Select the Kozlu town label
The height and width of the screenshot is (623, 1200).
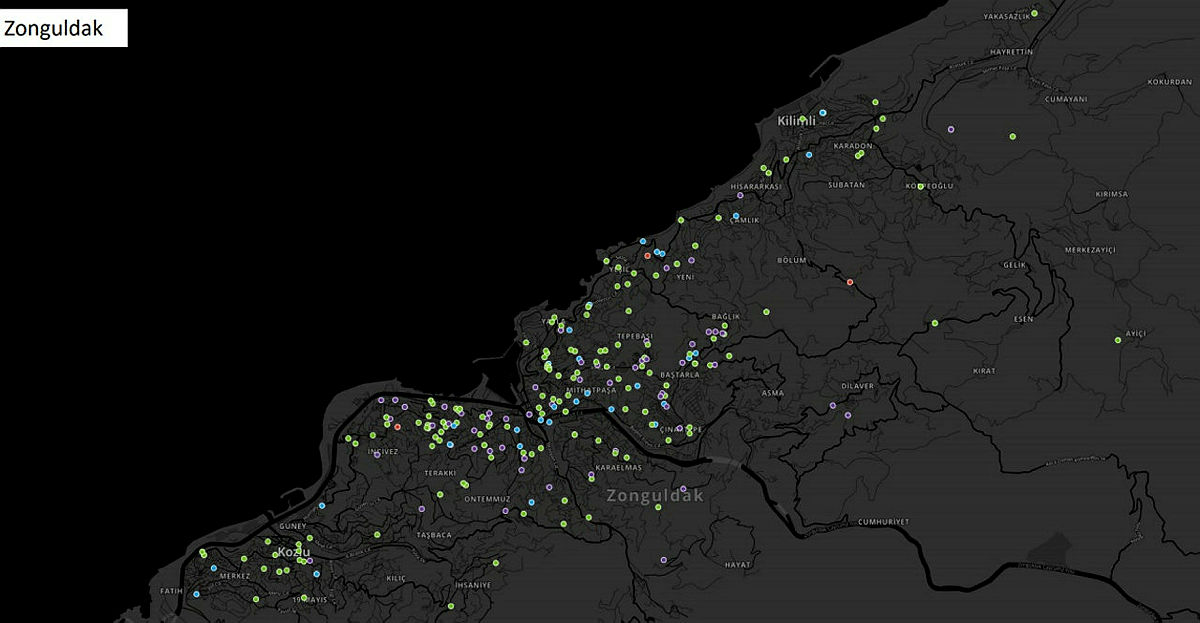pyautogui.click(x=294, y=552)
